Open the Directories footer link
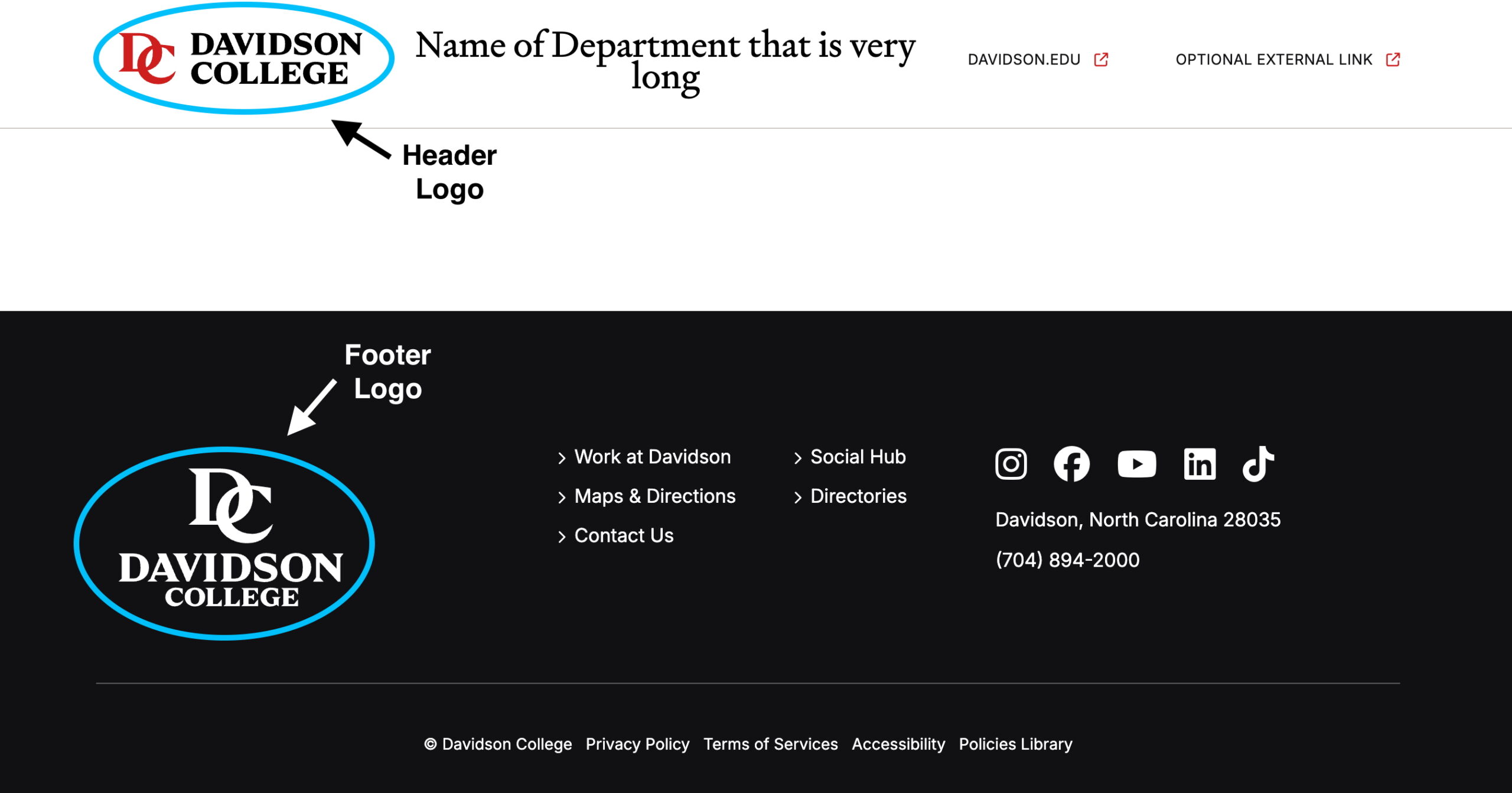 pyautogui.click(x=858, y=496)
